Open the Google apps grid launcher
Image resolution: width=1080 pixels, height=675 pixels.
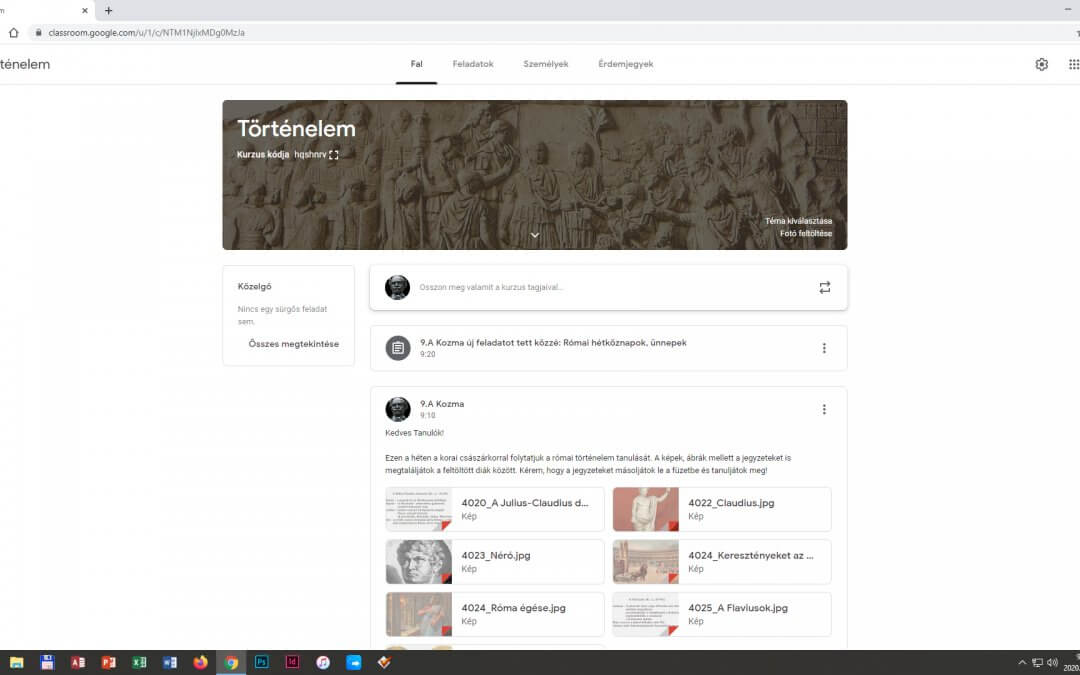pos(1074,63)
